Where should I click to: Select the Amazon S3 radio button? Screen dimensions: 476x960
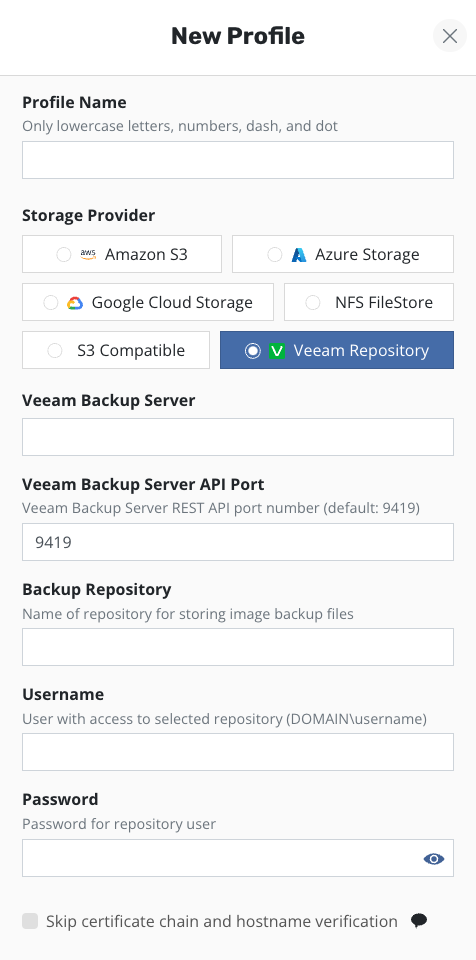pyautogui.click(x=64, y=255)
